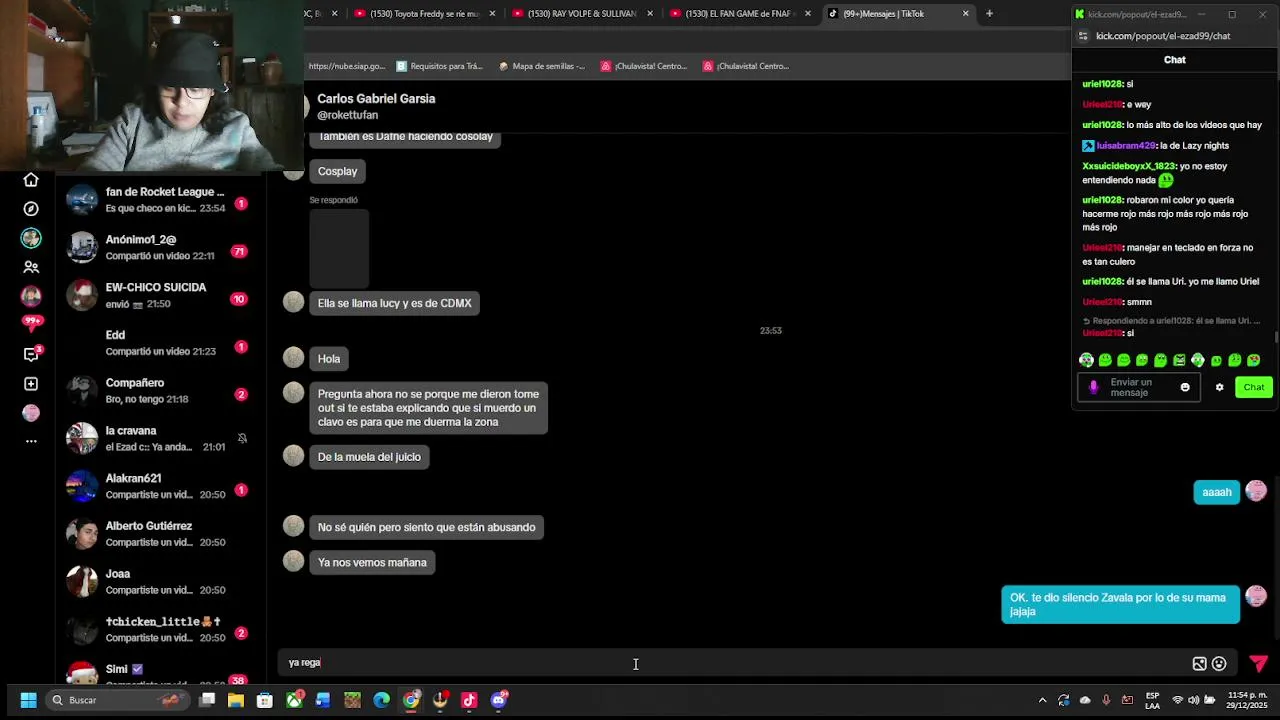The width and height of the screenshot is (1280, 720).
Task: Click Enviar un mensaje field in Kick
Action: (x=1138, y=387)
